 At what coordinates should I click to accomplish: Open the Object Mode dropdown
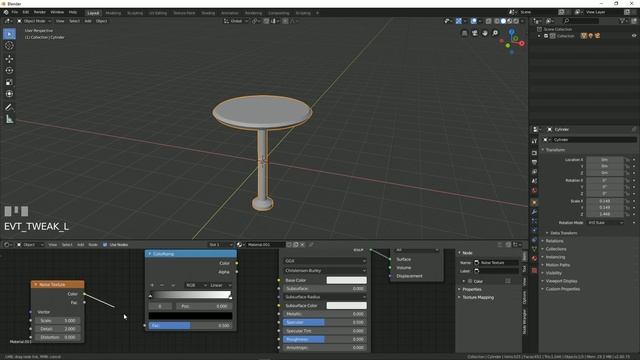[34, 21]
